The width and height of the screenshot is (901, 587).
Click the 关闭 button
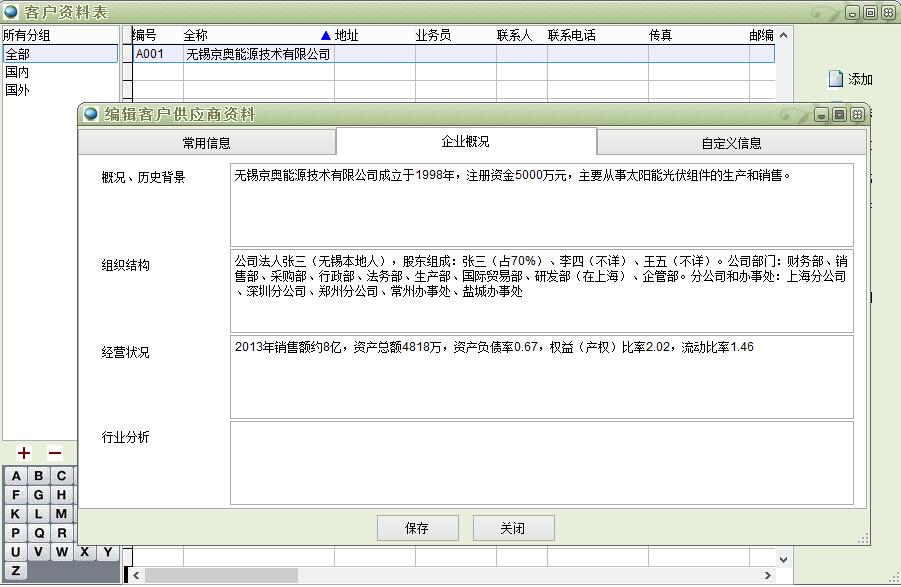tap(513, 528)
